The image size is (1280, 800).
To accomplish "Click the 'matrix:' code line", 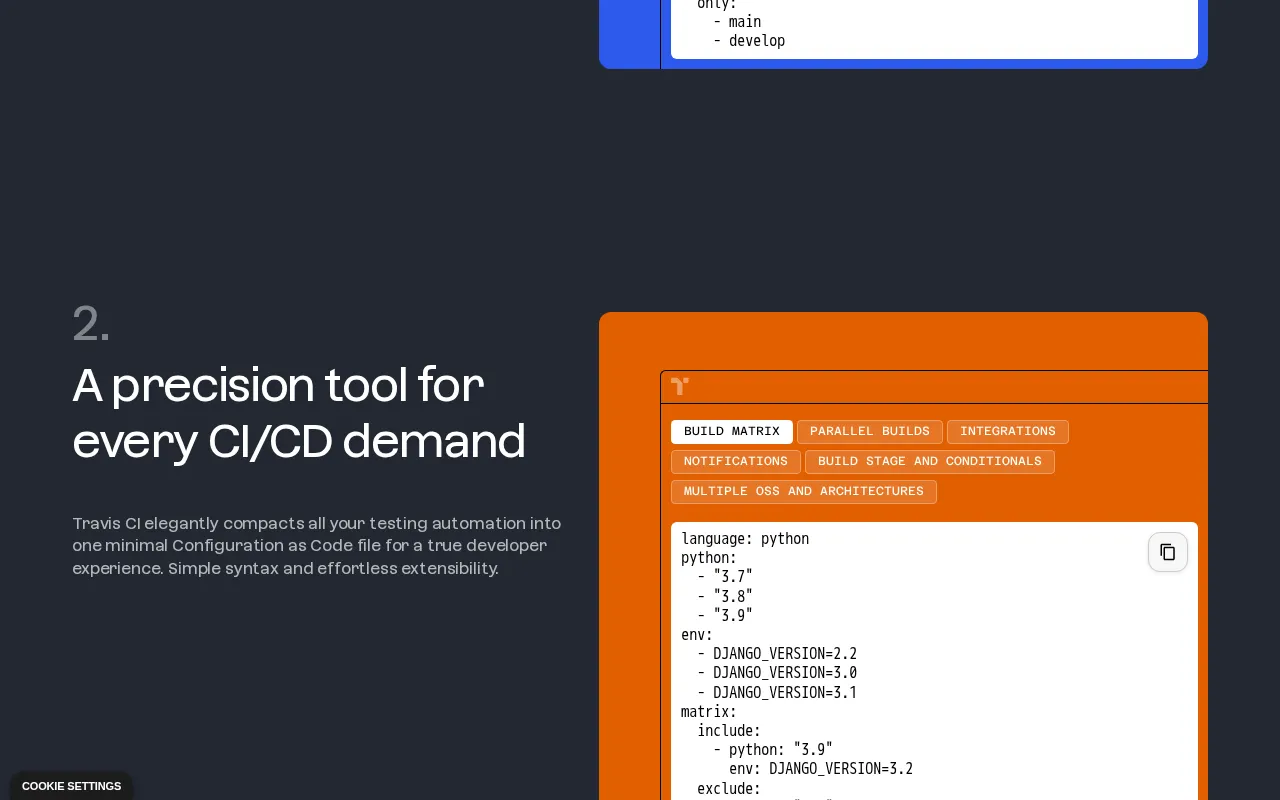I will coord(709,712).
